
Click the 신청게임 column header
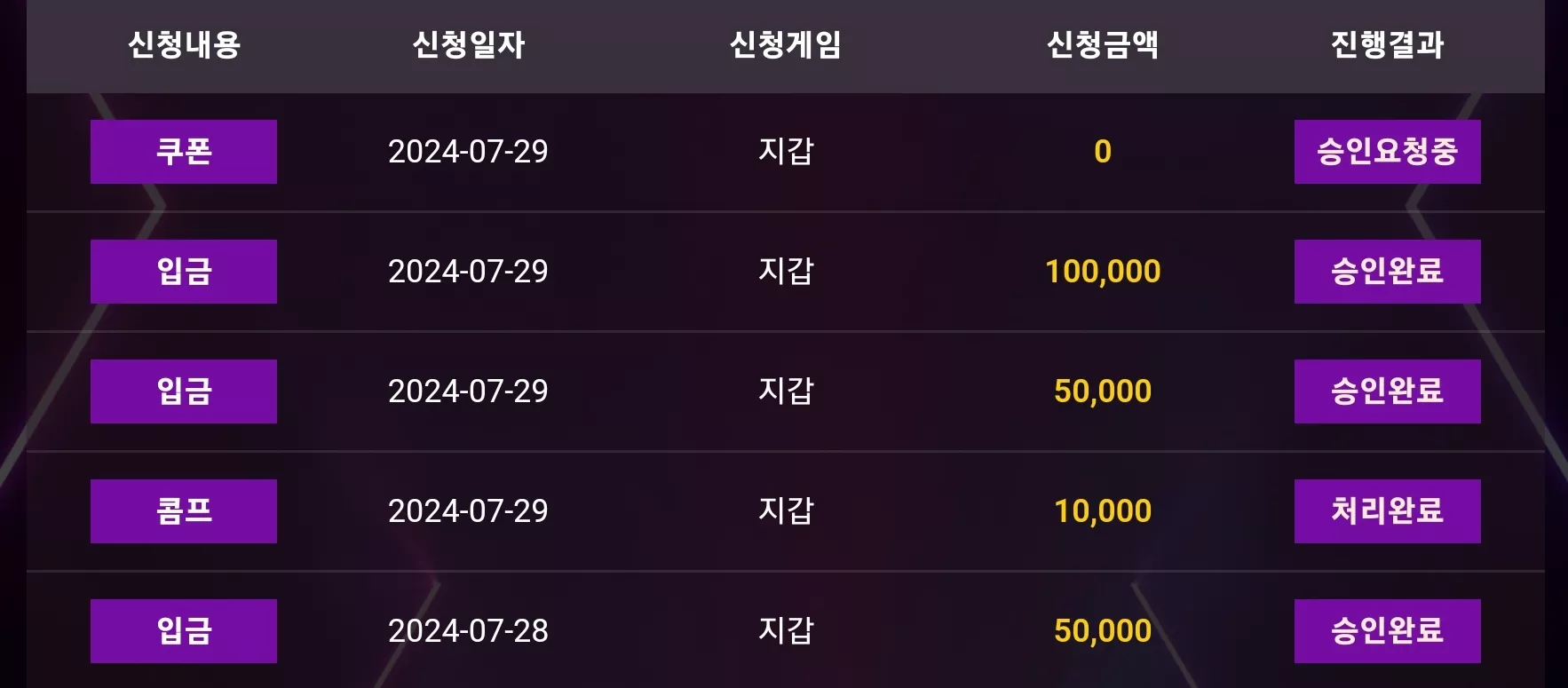[x=786, y=44]
